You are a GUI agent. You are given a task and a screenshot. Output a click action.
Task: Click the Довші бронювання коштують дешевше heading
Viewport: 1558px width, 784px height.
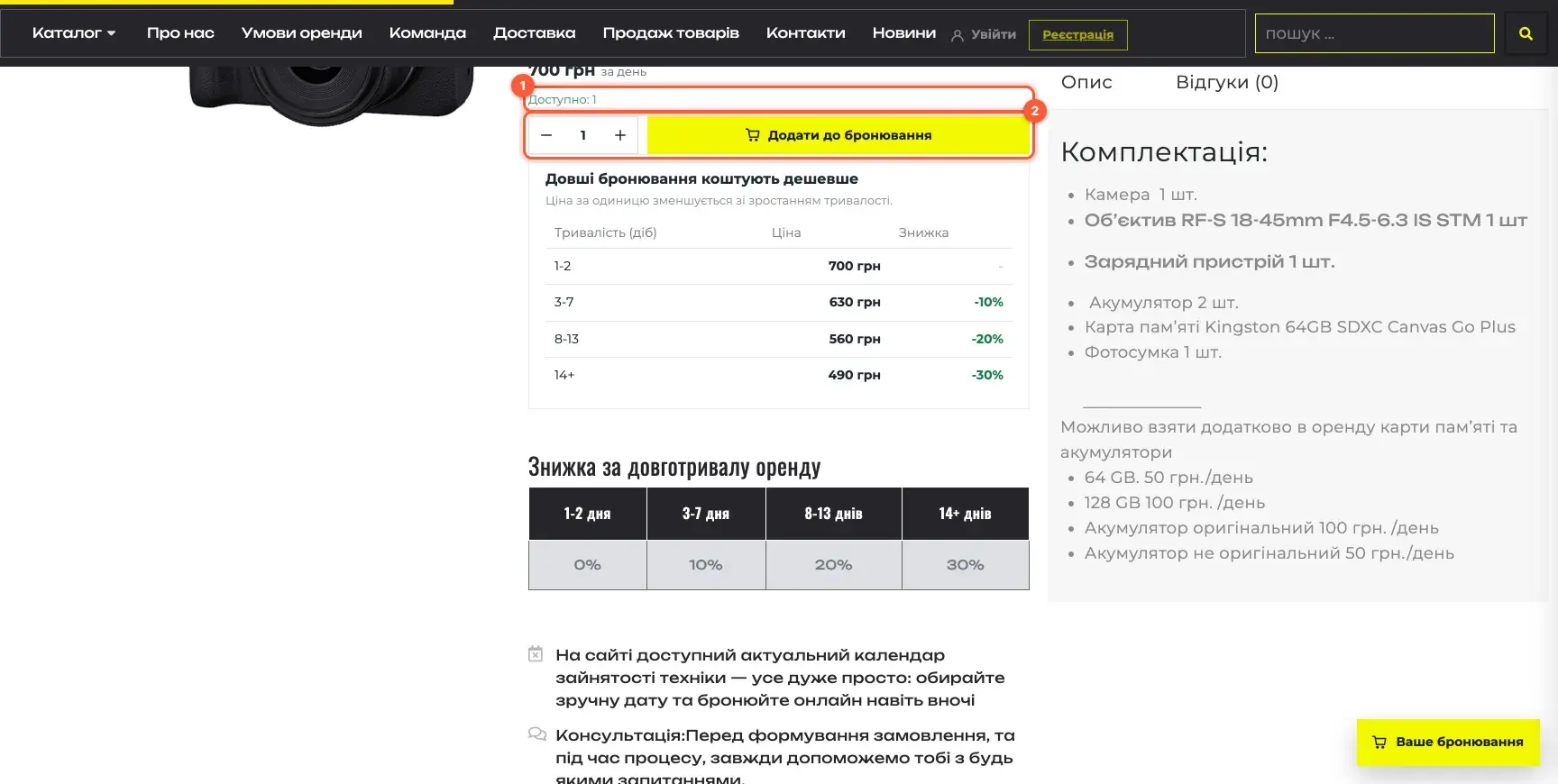pos(701,178)
